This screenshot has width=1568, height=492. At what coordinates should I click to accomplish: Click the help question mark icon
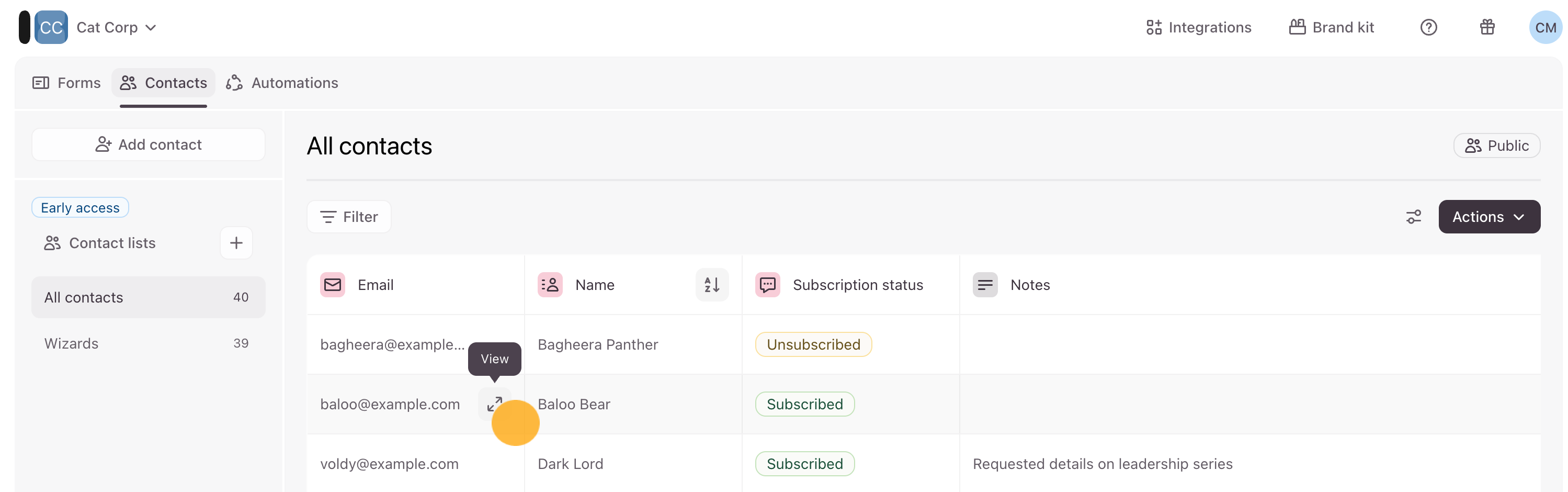pyautogui.click(x=1428, y=27)
